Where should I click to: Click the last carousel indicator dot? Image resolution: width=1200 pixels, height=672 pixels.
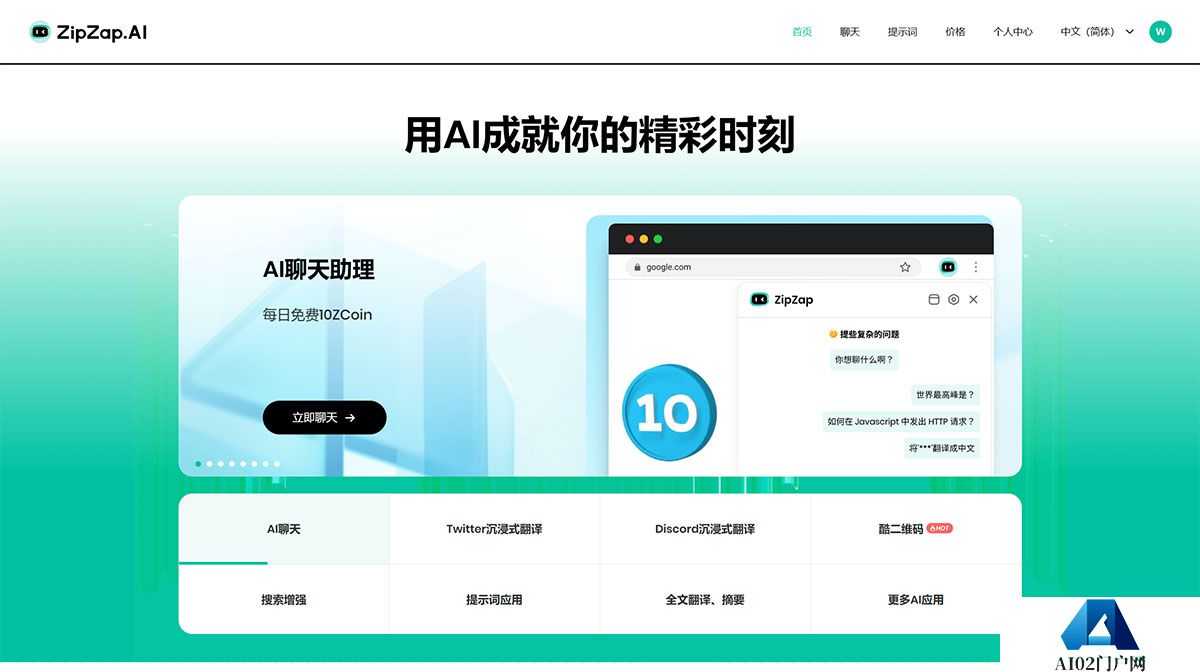[x=277, y=464]
